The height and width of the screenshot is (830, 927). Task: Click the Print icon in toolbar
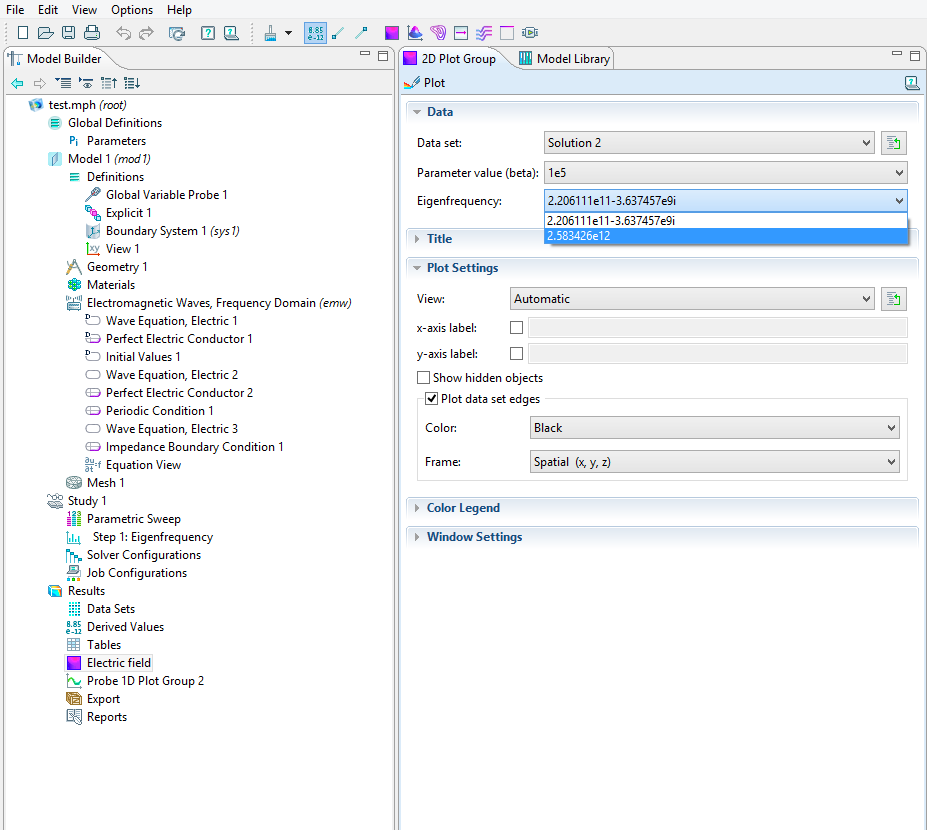tap(91, 33)
